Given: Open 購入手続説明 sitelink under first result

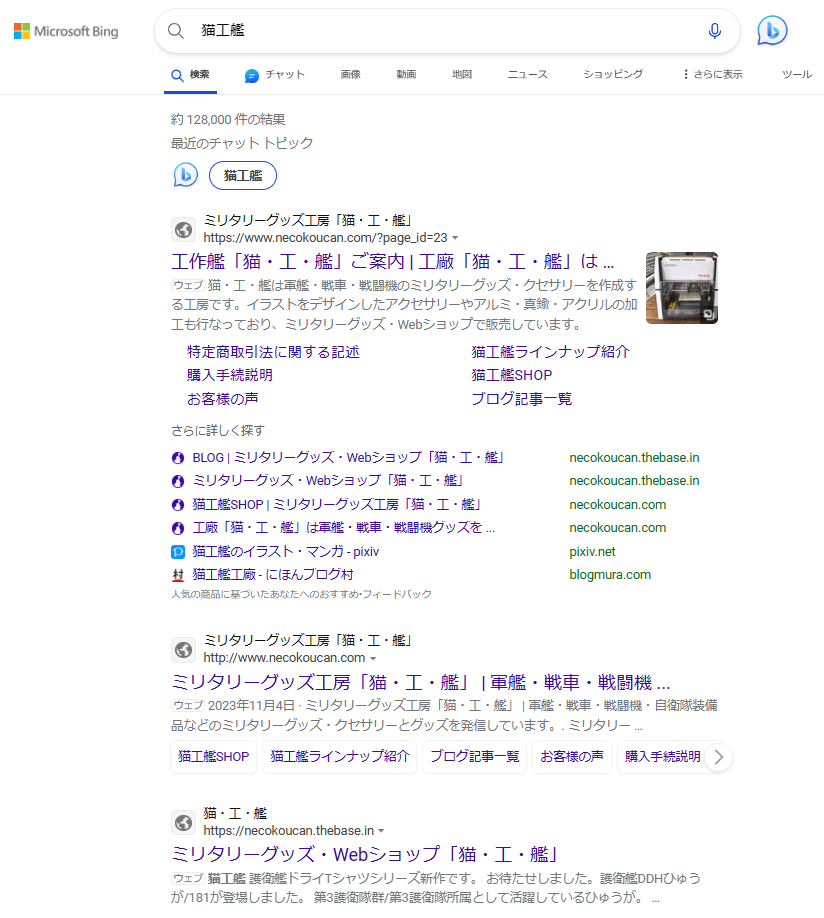Looking at the screenshot, I should pyautogui.click(x=230, y=375).
